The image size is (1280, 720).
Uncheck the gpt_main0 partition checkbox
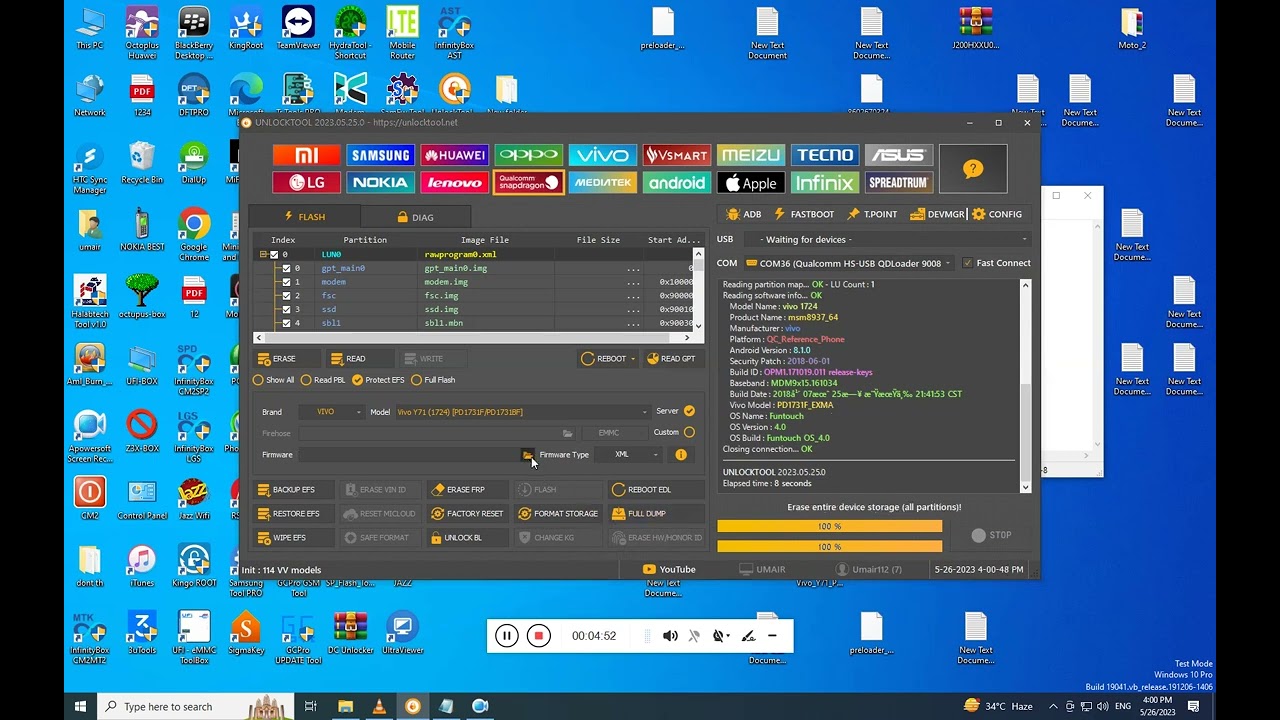click(x=286, y=268)
